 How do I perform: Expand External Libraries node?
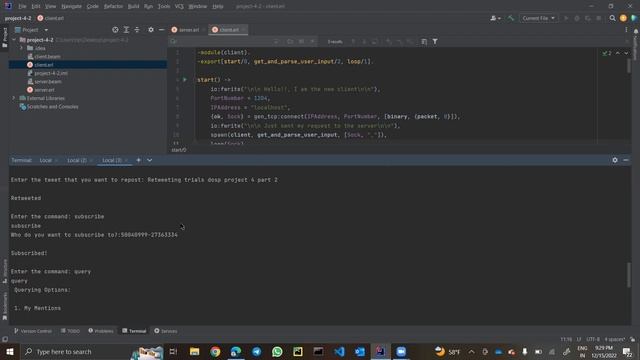(14, 98)
